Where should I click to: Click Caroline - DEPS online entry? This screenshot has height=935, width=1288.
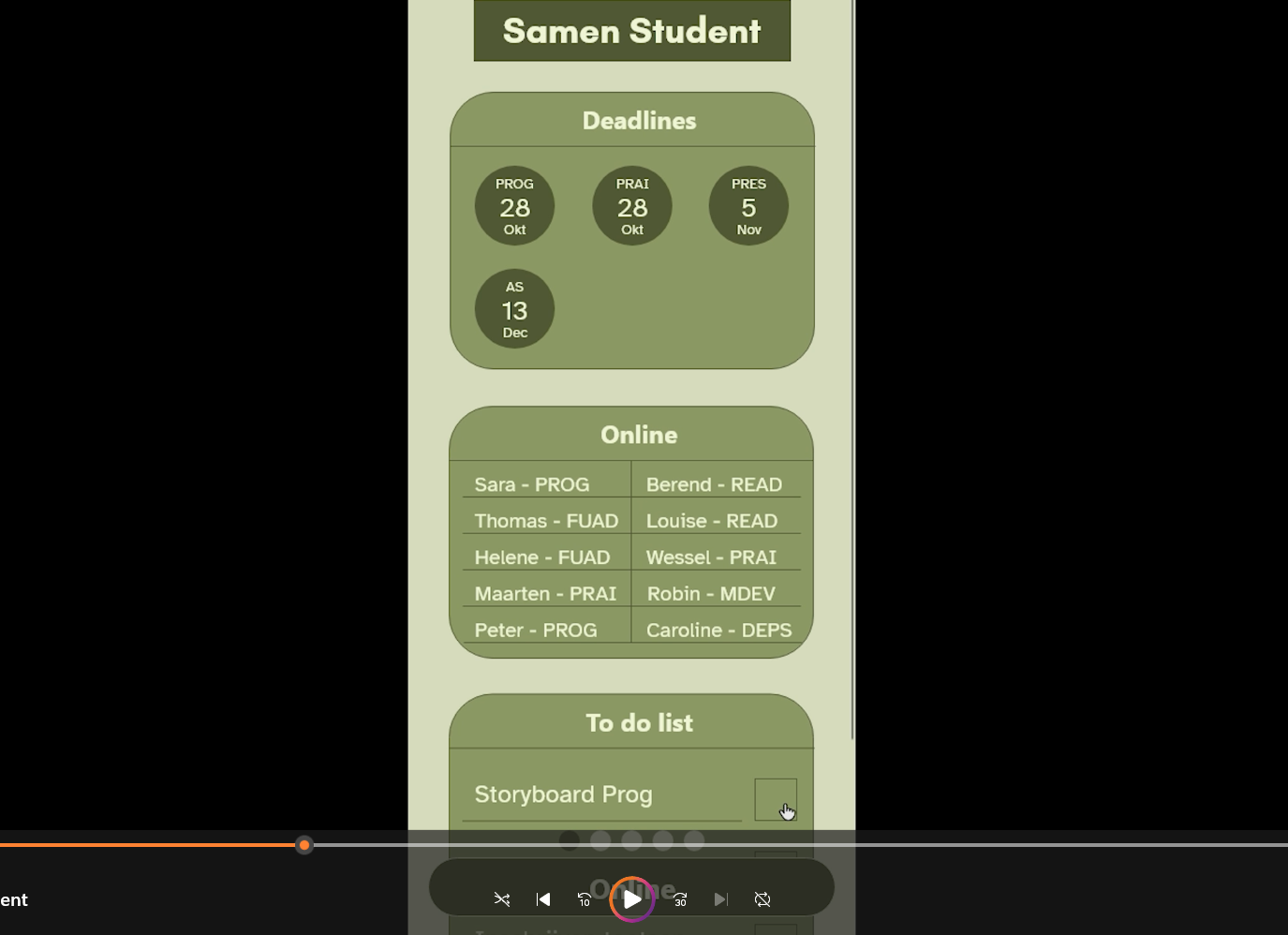click(718, 631)
